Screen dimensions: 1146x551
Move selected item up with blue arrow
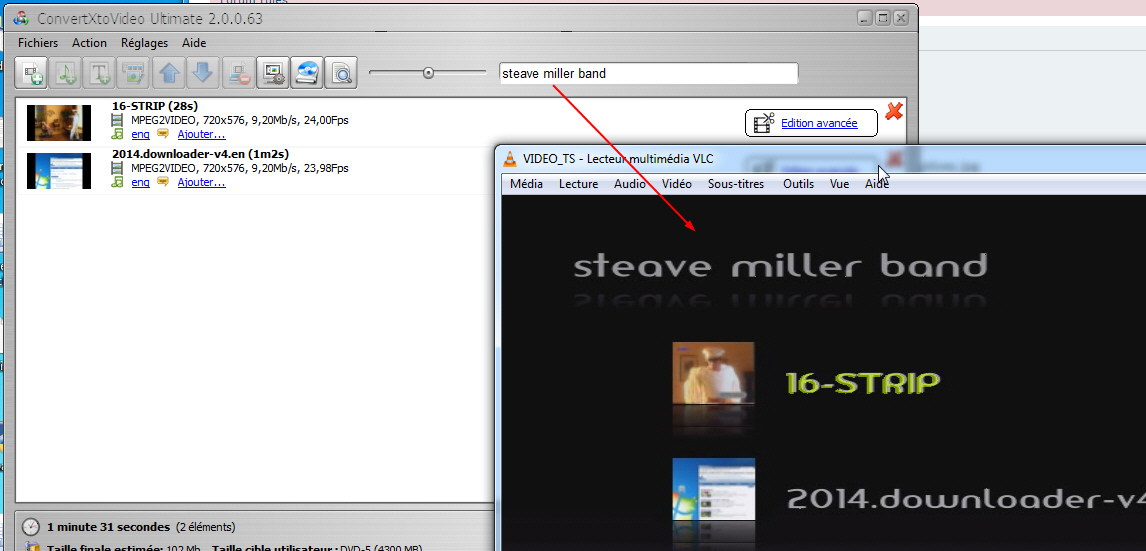170,72
